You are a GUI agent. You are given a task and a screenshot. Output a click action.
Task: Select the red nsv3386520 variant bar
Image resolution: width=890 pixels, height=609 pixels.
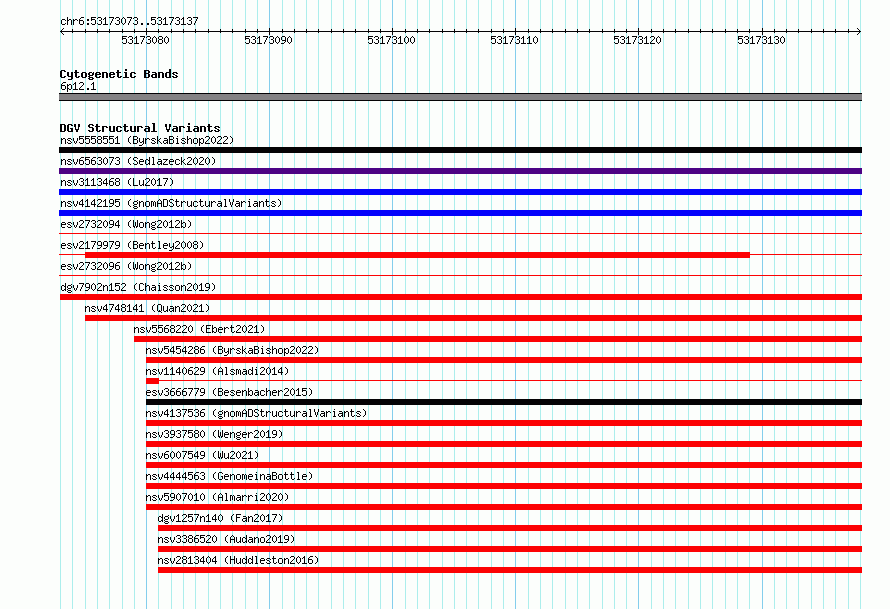(x=510, y=549)
